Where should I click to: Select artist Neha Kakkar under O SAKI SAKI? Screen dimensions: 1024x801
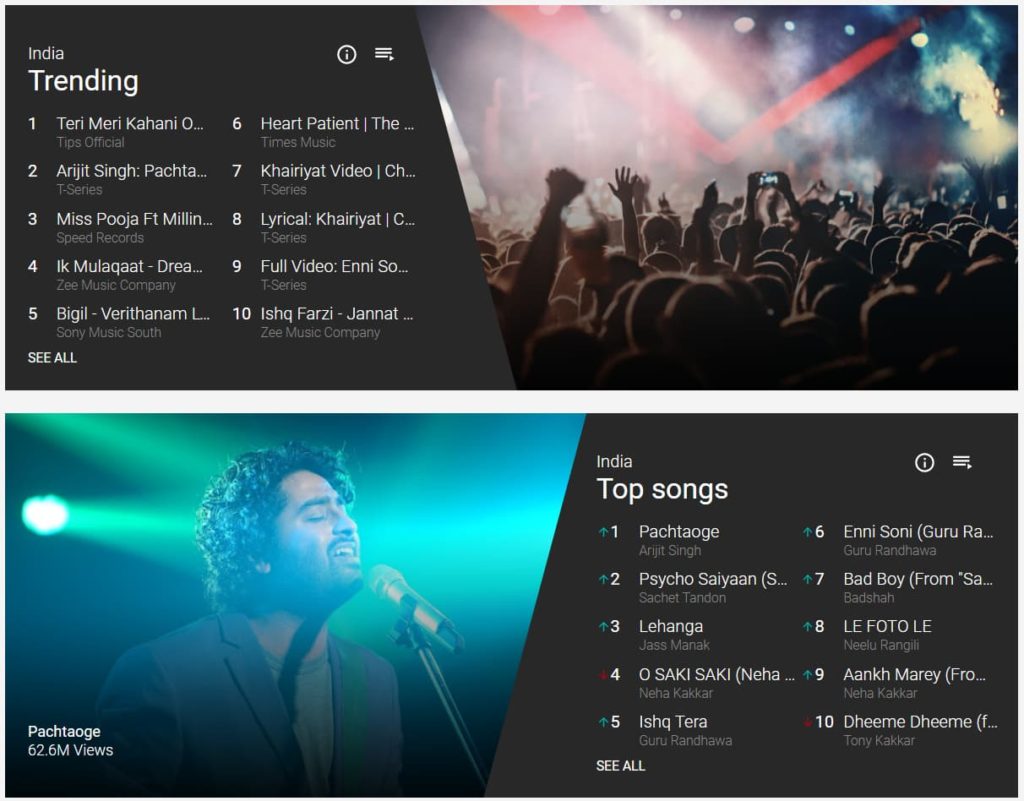point(676,693)
